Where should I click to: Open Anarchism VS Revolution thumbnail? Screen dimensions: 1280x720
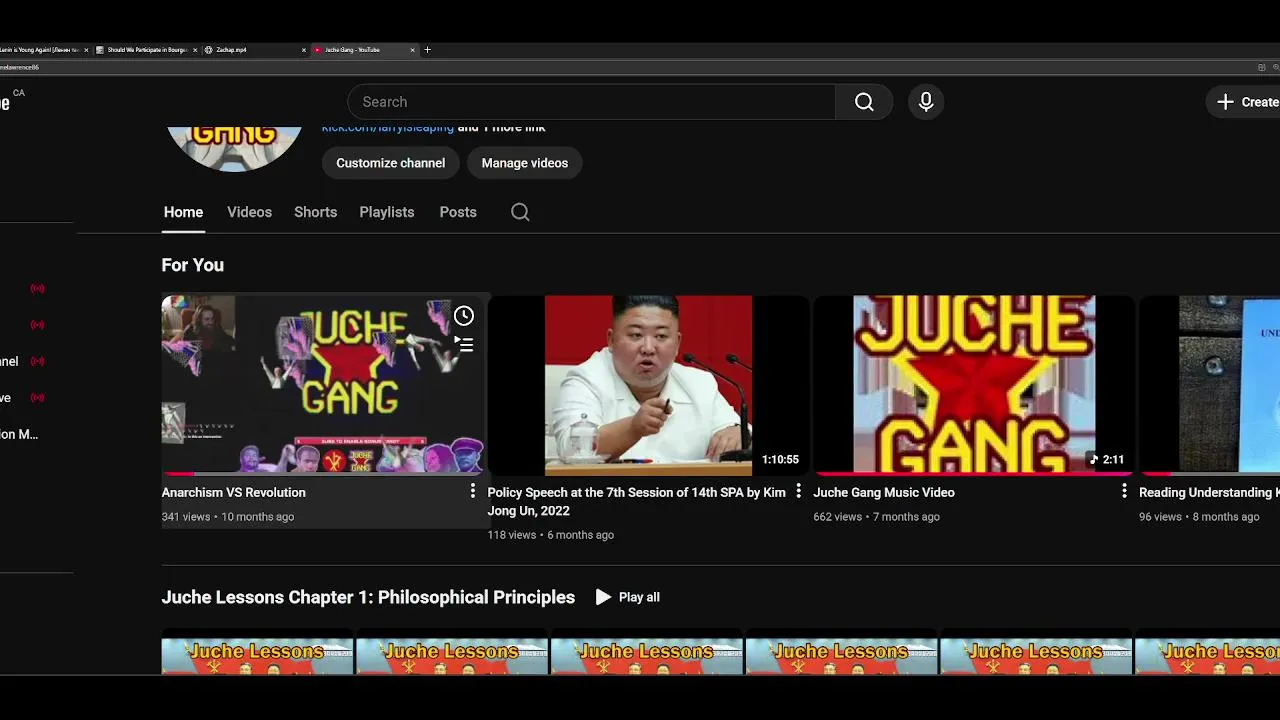[323, 384]
